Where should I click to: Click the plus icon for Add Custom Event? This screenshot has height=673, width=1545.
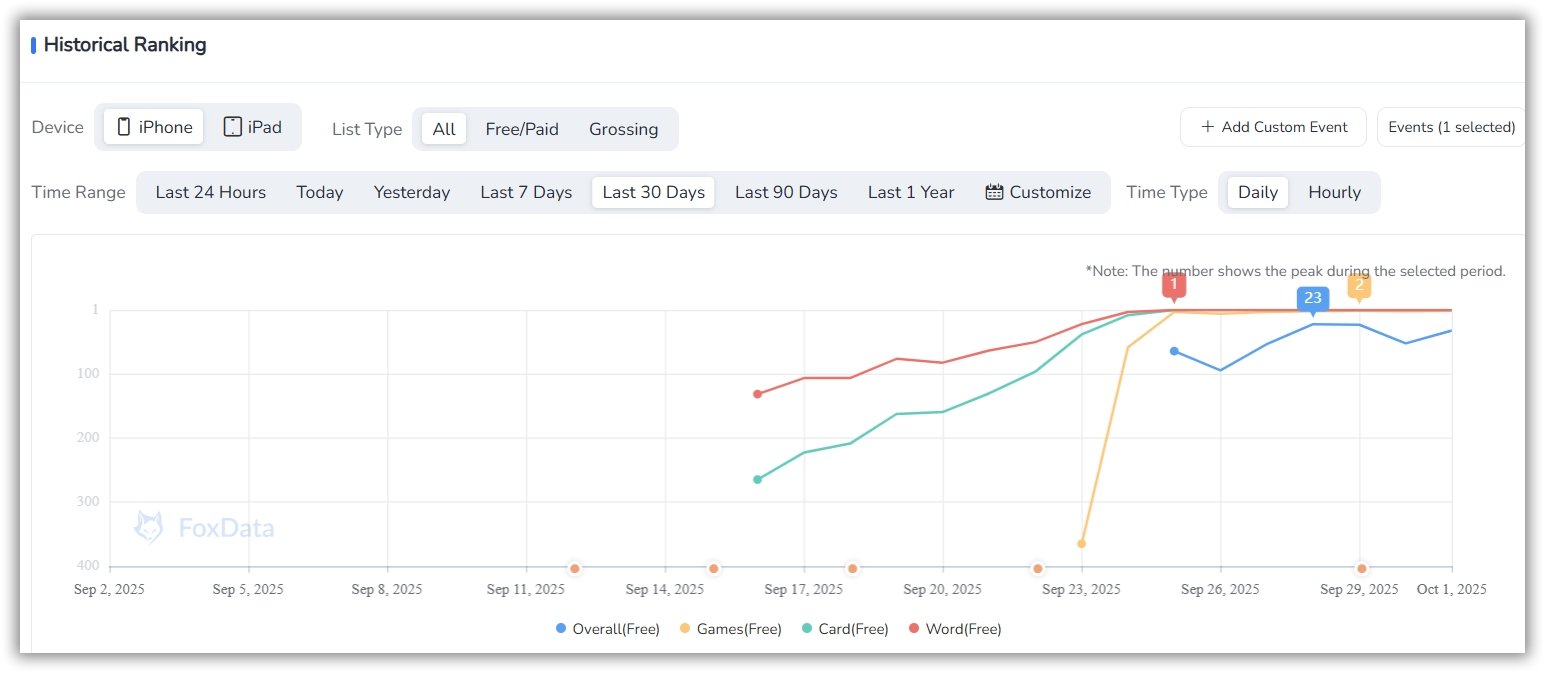click(1207, 127)
